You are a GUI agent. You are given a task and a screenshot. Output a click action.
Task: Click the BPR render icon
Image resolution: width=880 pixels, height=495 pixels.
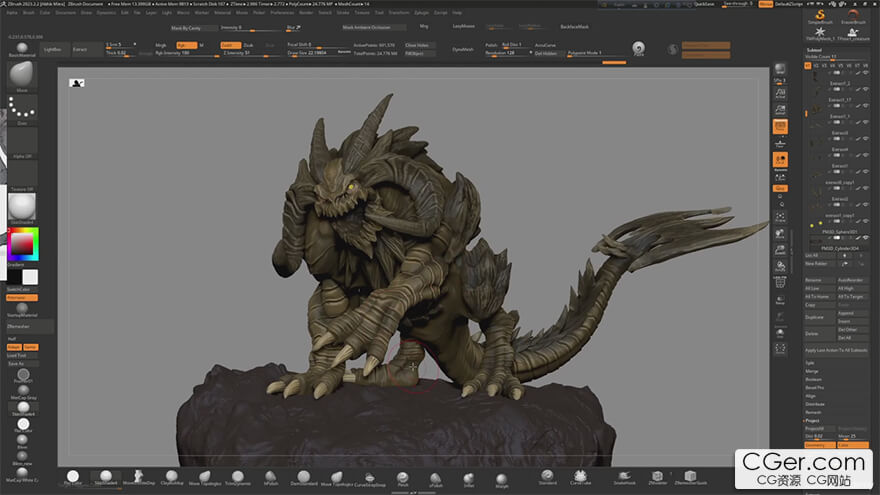tap(780, 70)
